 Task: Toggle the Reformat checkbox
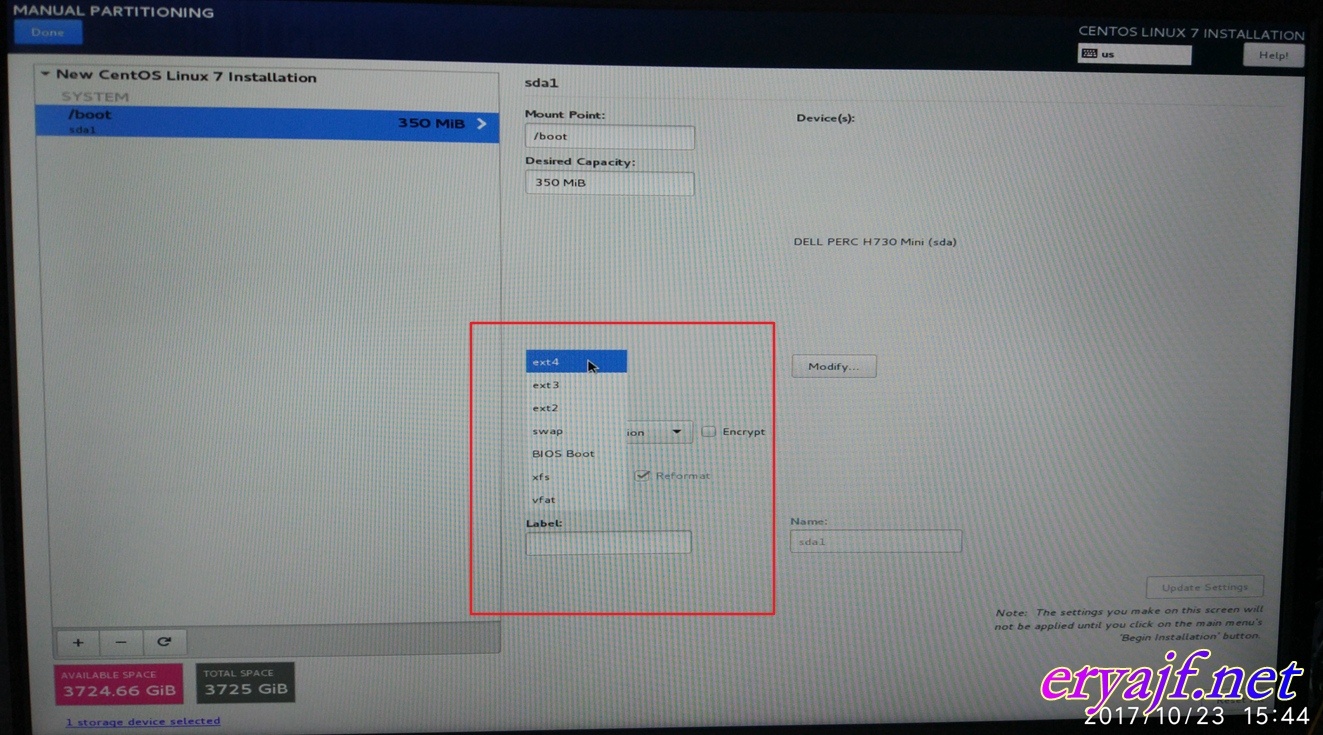coord(643,475)
